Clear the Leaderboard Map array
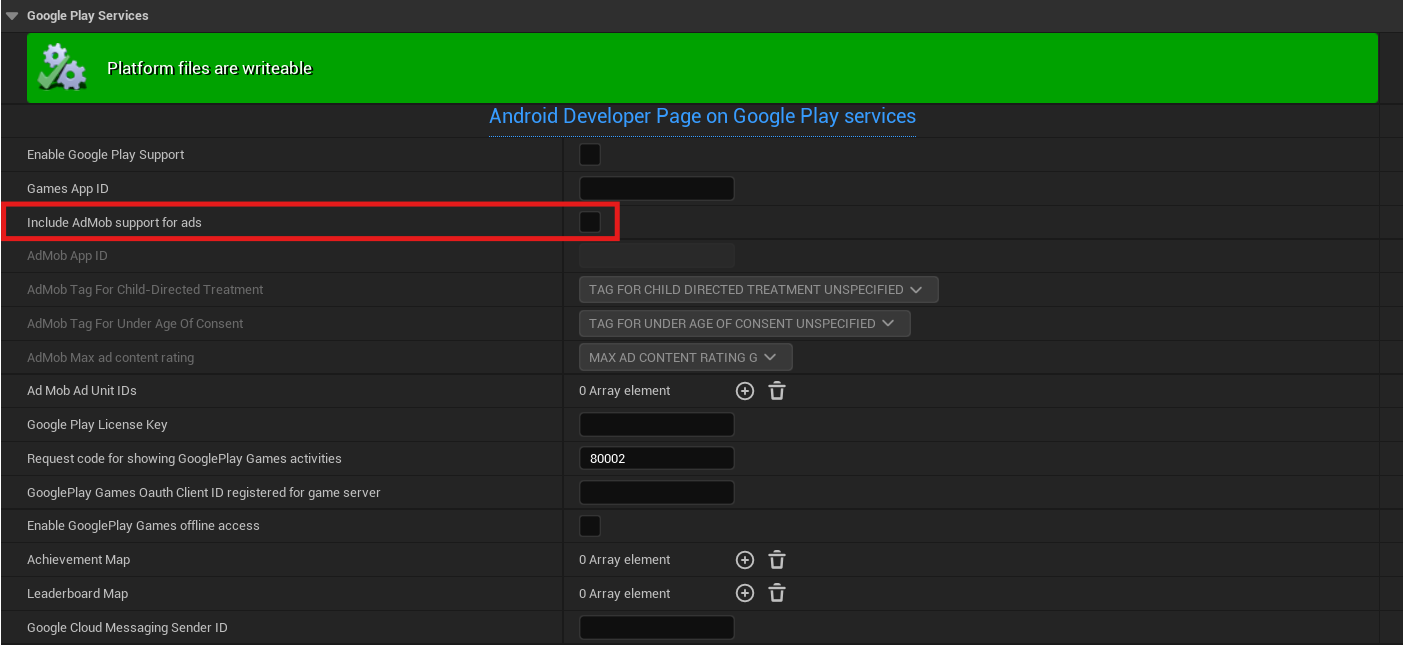 coord(777,594)
